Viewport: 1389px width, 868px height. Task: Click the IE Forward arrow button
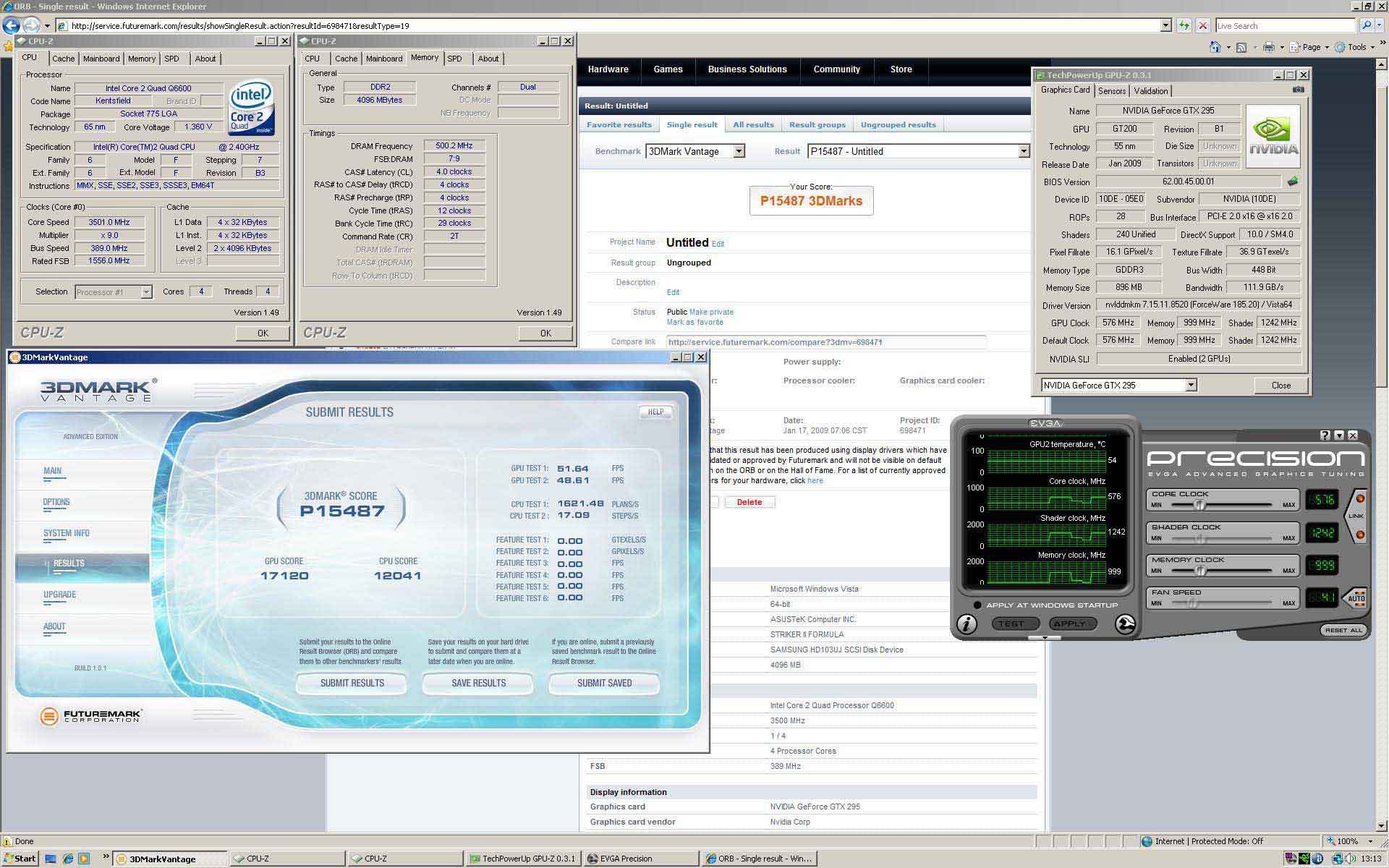[31, 25]
